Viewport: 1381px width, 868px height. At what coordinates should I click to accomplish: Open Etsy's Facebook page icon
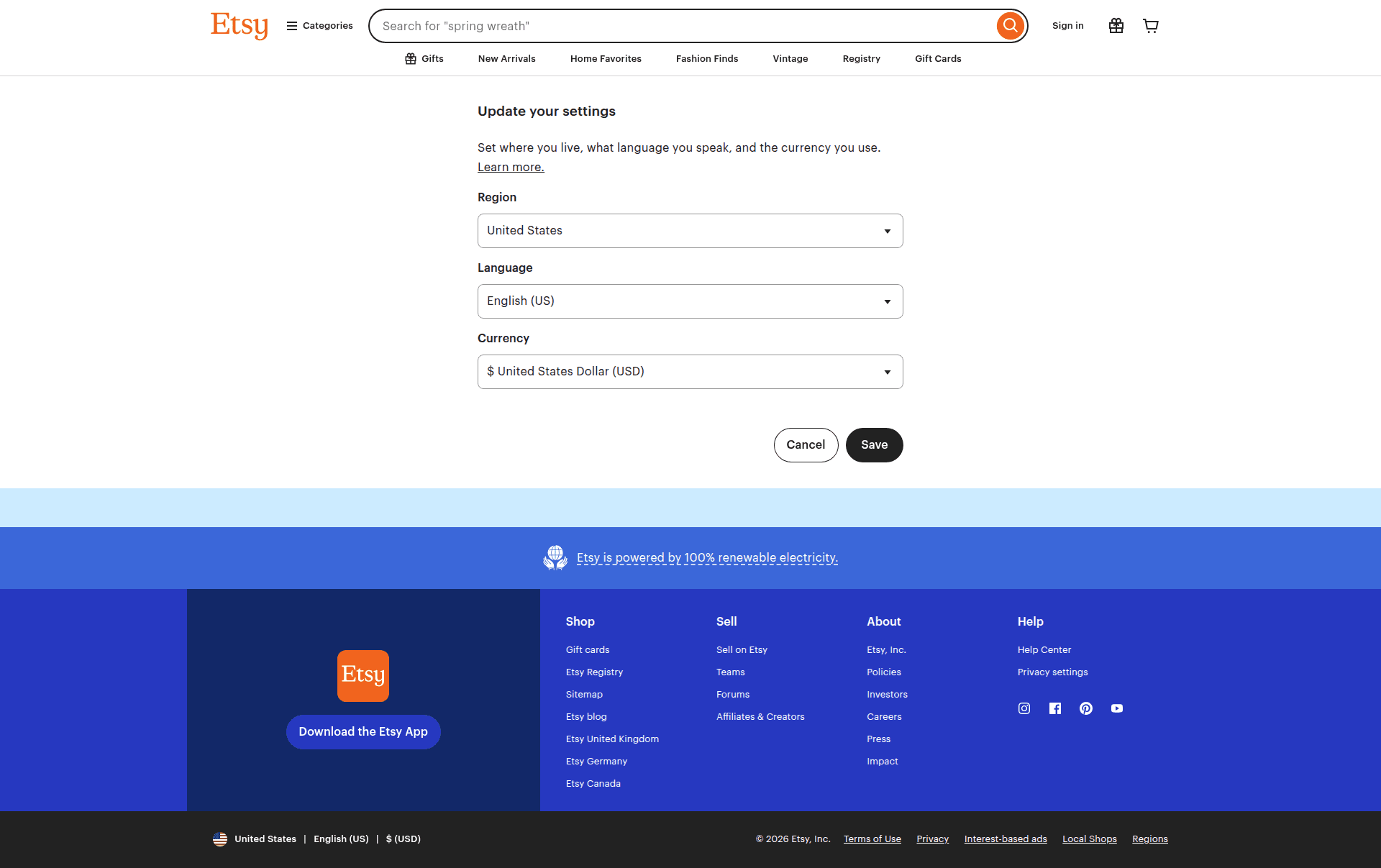click(x=1055, y=708)
